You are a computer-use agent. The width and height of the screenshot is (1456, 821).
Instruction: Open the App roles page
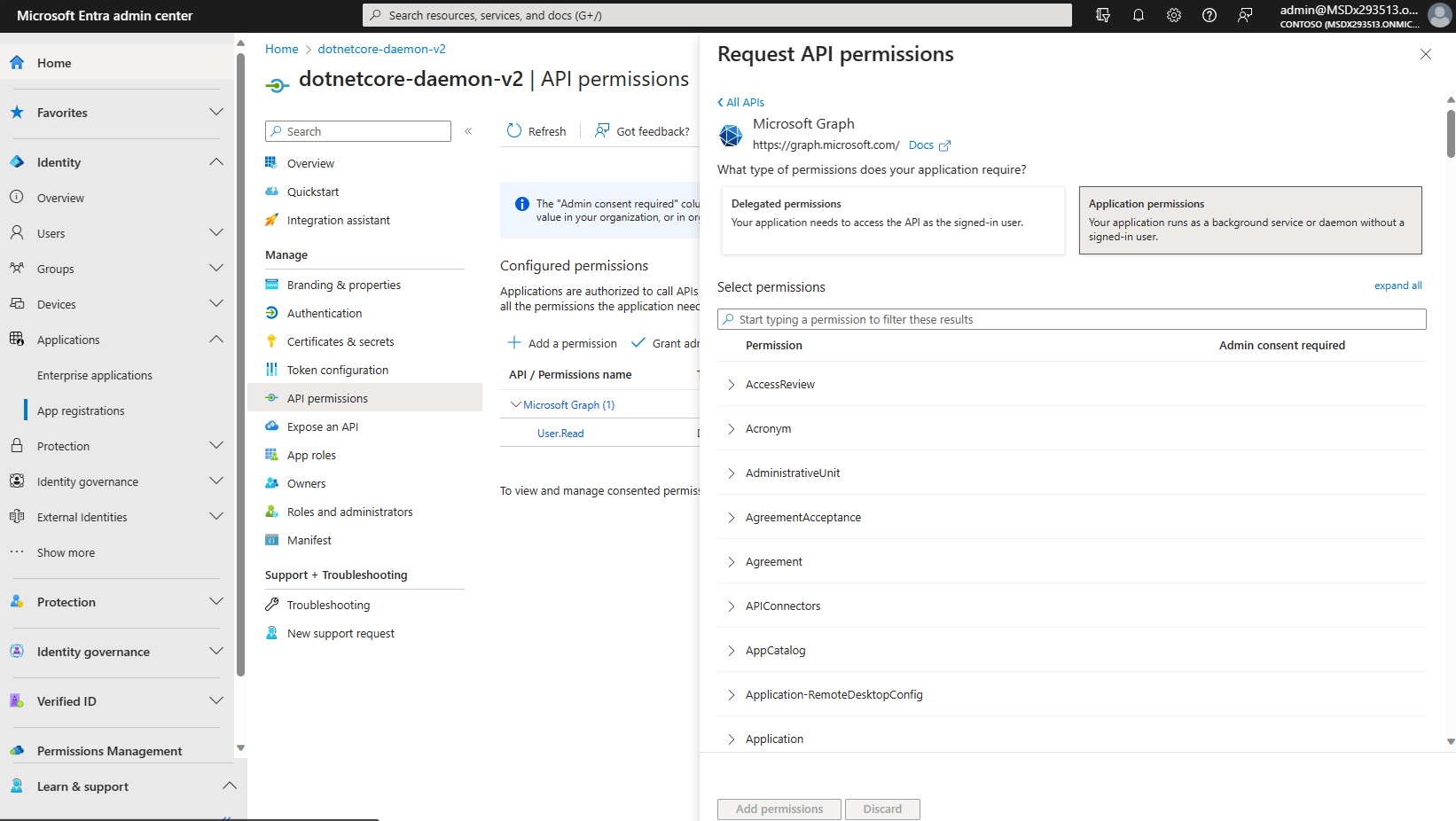point(311,455)
